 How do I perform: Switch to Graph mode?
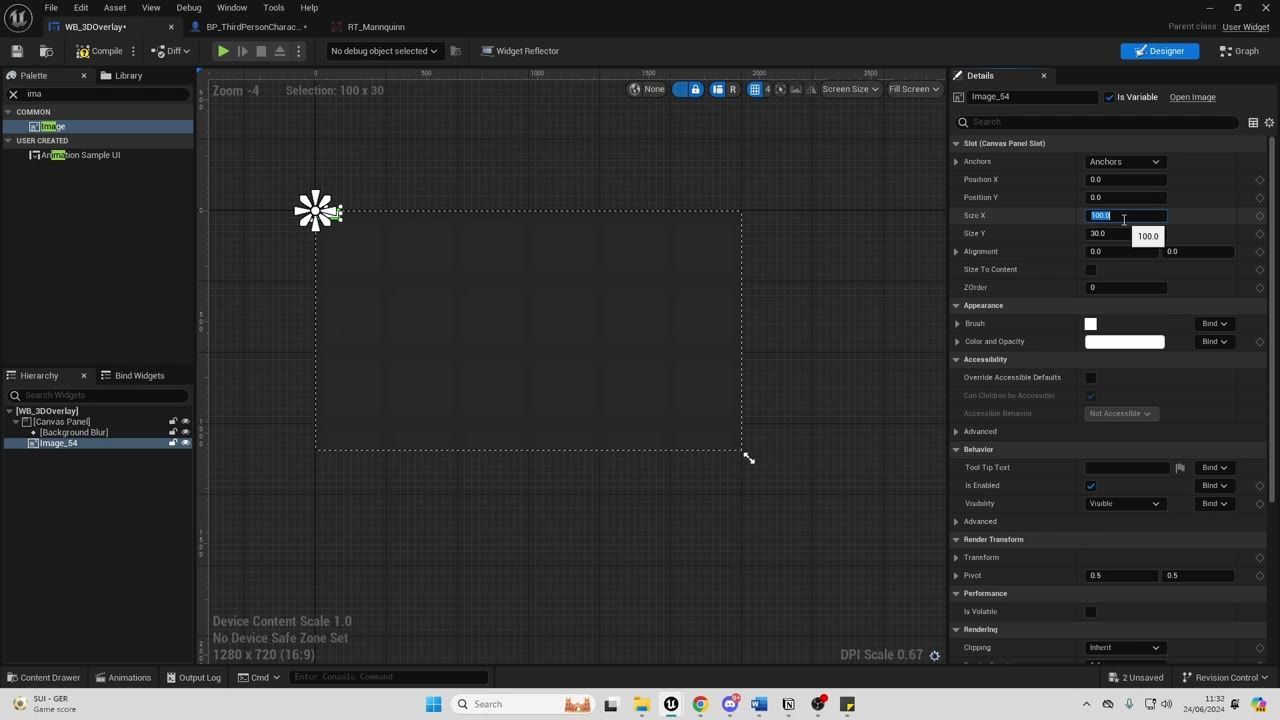pos(1240,51)
